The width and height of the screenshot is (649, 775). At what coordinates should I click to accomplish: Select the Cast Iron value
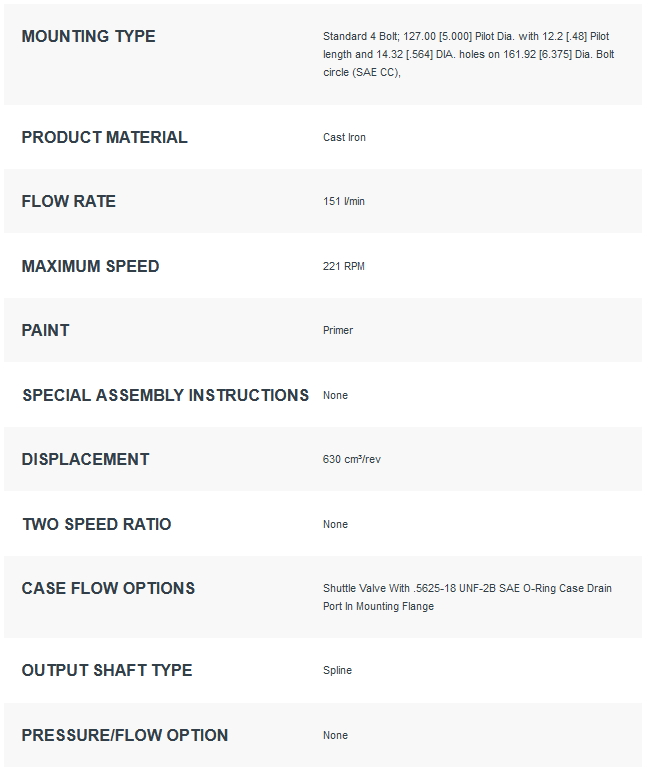click(x=345, y=137)
